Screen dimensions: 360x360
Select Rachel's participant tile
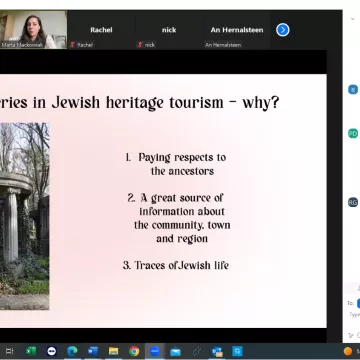click(101, 30)
